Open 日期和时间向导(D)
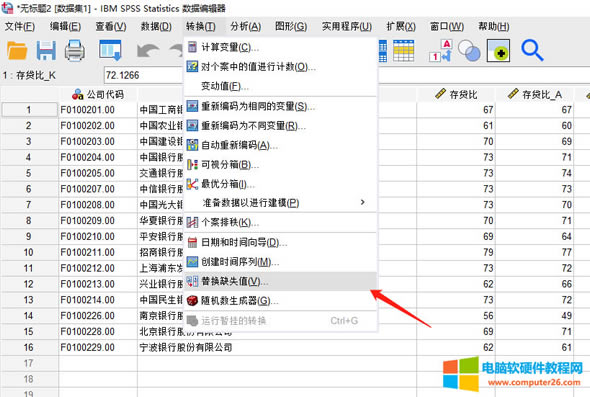Image resolution: width=590 pixels, height=397 pixels. pyautogui.click(x=280, y=242)
